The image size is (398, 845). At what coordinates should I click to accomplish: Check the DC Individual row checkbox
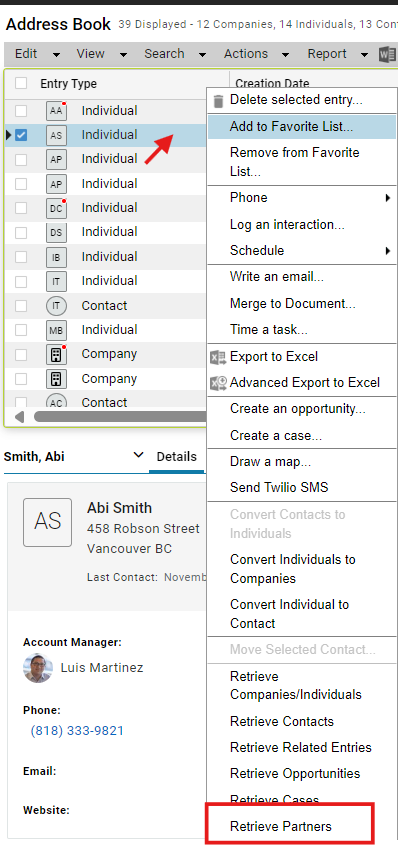21,208
